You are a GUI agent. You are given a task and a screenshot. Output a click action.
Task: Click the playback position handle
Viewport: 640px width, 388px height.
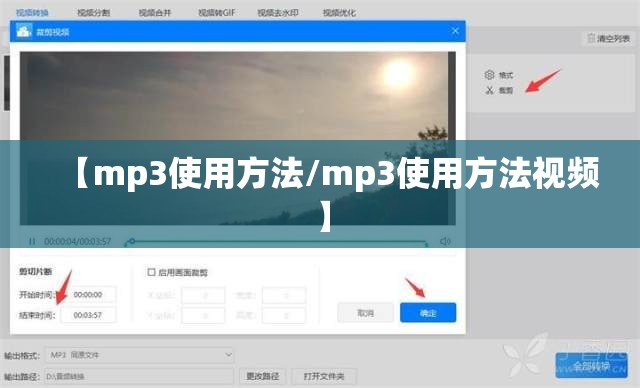(132, 242)
